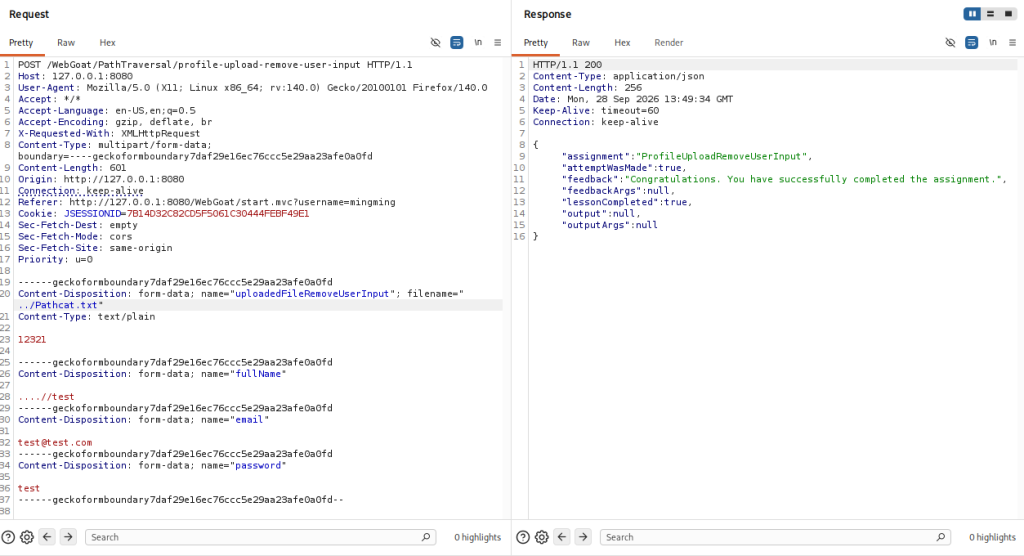Switch to Response Hex tab
Screen dimensions: 1024x556
click(622, 42)
